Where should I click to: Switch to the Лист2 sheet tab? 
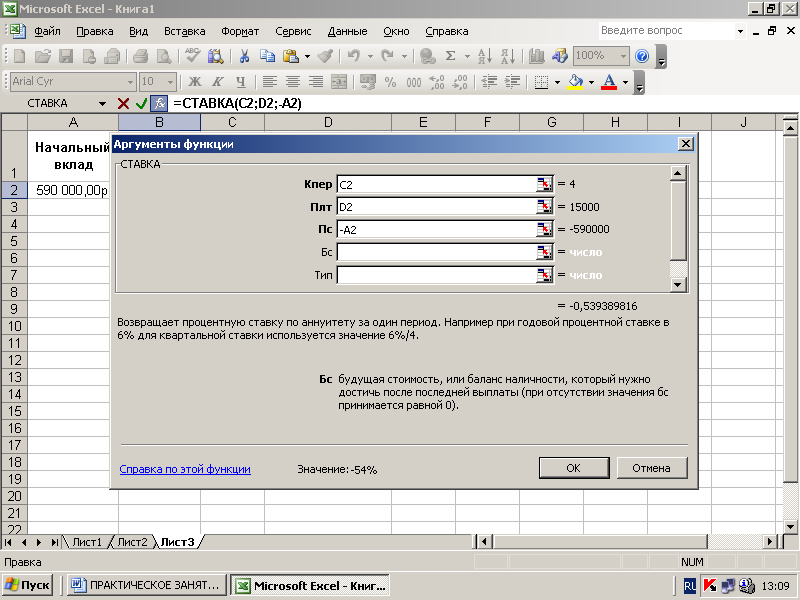132,542
